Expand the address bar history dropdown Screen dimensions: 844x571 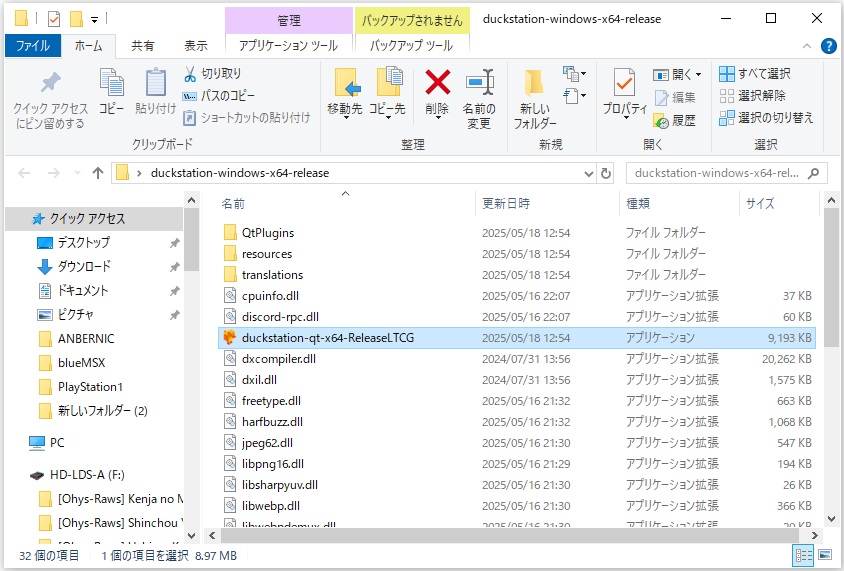click(588, 174)
